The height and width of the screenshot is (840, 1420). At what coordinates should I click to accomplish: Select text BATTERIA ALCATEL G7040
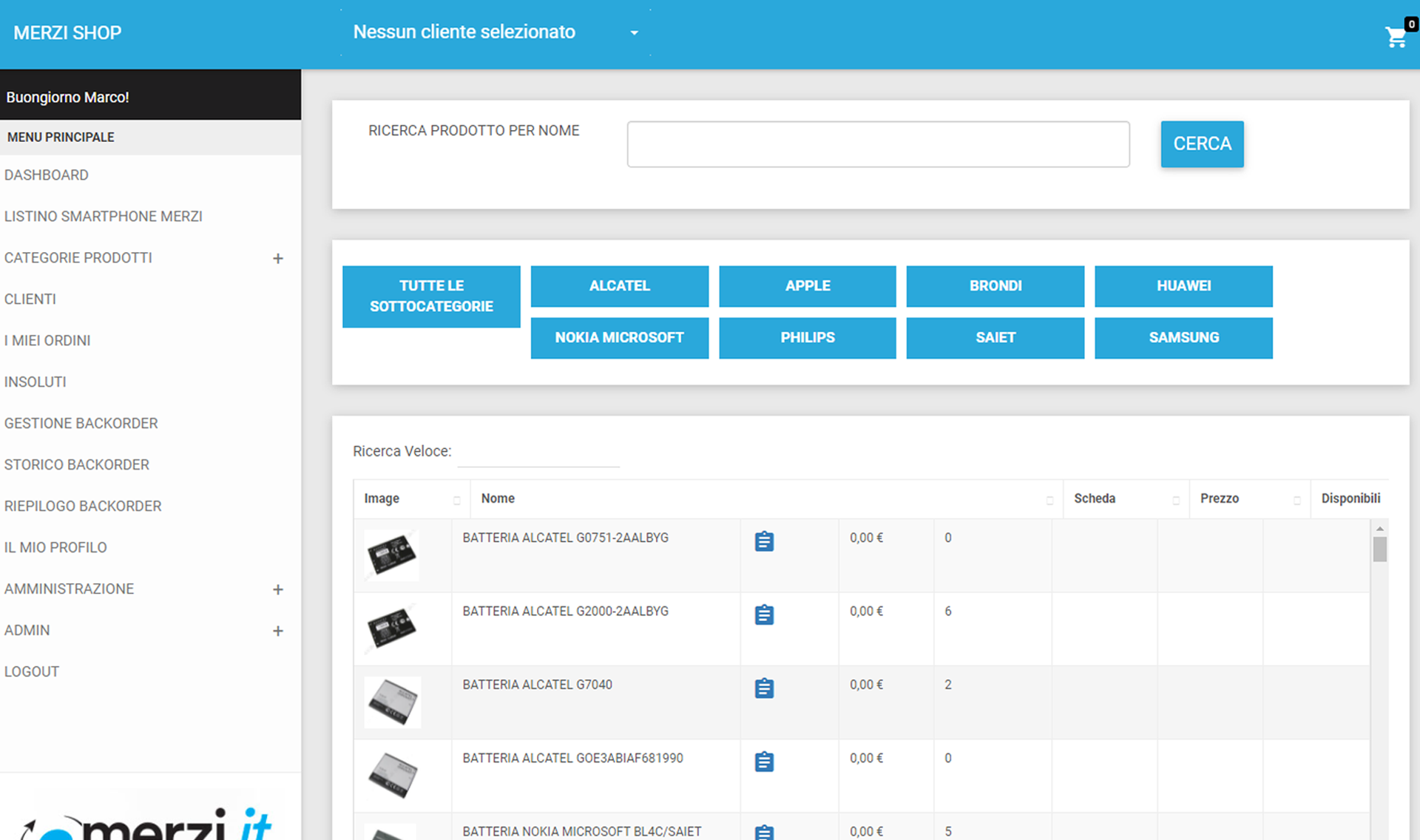537,685
